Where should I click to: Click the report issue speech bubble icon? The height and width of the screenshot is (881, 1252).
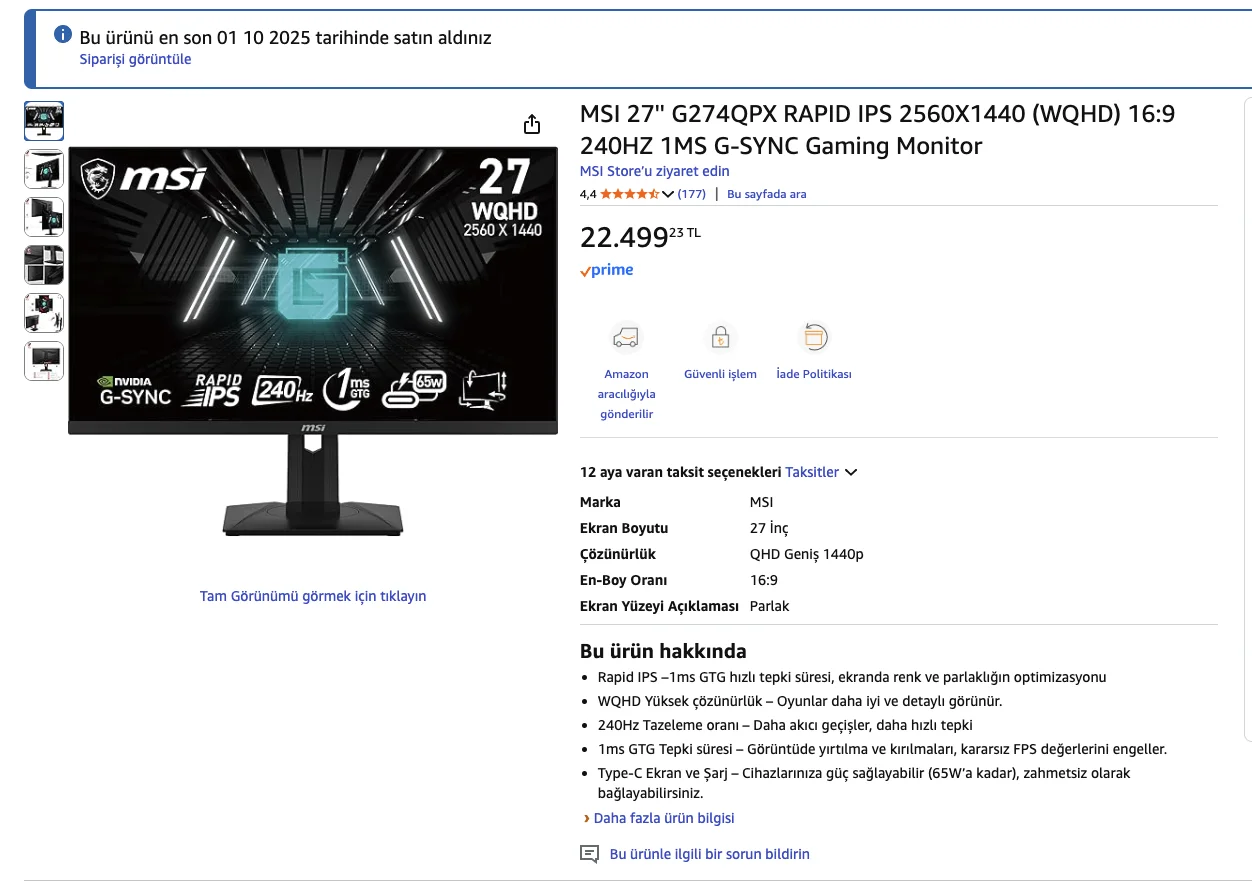click(x=590, y=854)
